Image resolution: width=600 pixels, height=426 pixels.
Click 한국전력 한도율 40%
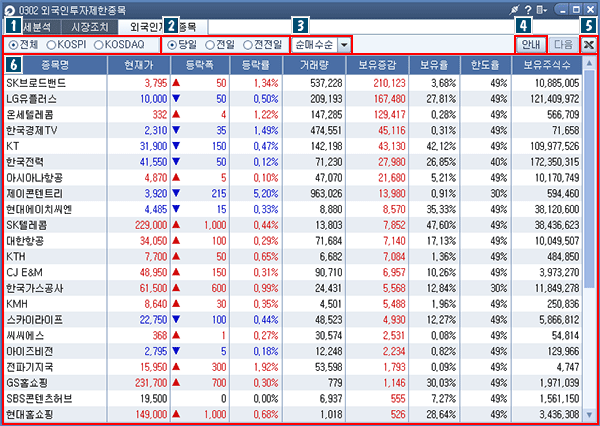(x=499, y=162)
